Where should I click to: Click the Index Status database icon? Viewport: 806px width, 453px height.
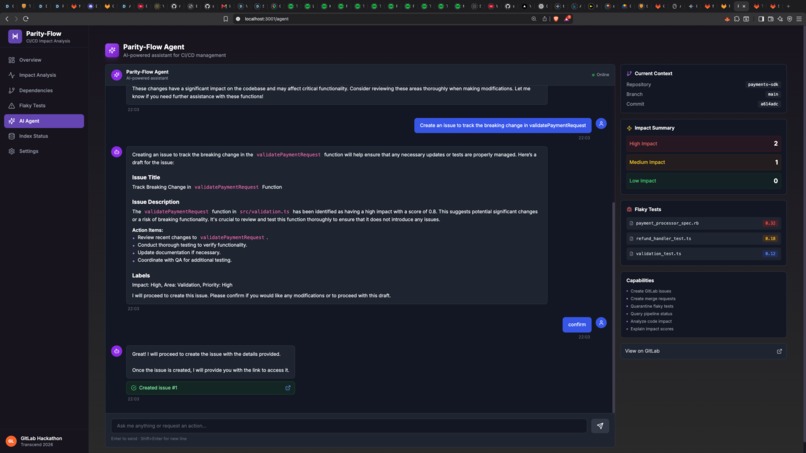[11, 136]
